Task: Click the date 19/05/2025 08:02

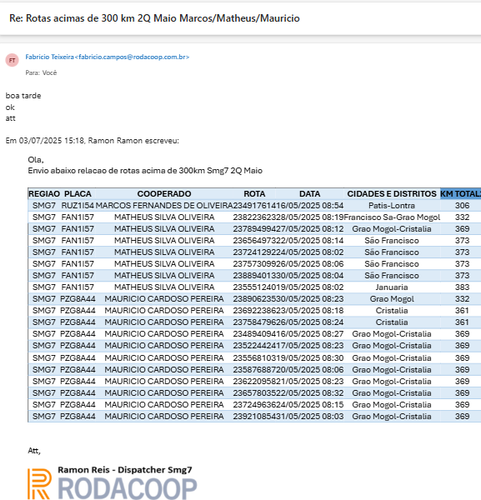Action: pos(310,287)
